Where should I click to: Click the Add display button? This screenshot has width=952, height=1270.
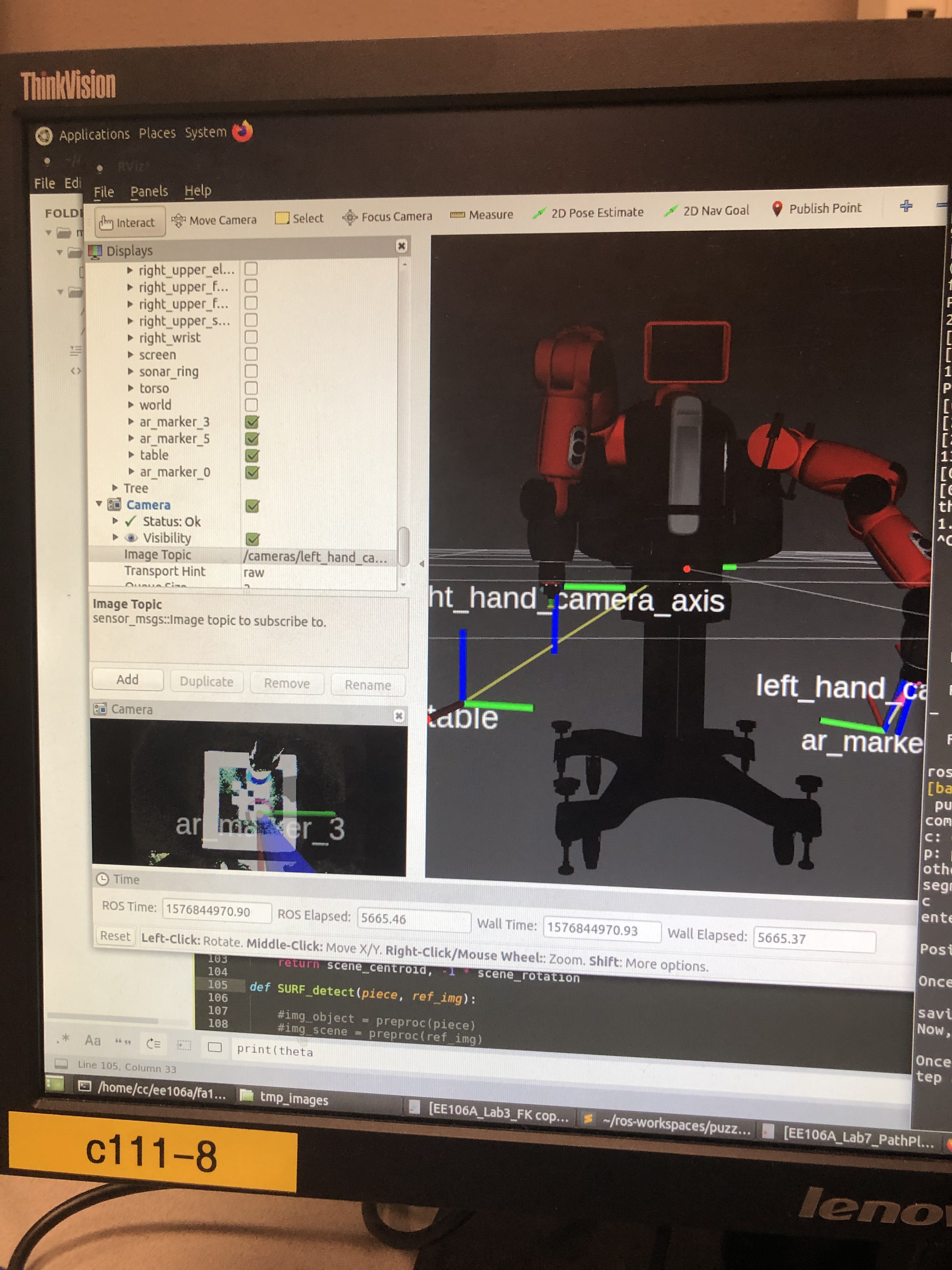[127, 680]
